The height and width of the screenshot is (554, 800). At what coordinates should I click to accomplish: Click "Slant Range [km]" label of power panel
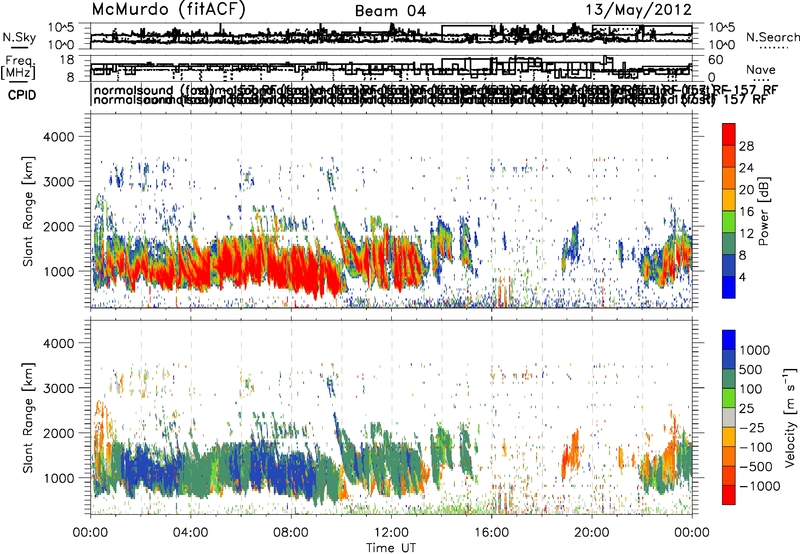coord(28,211)
